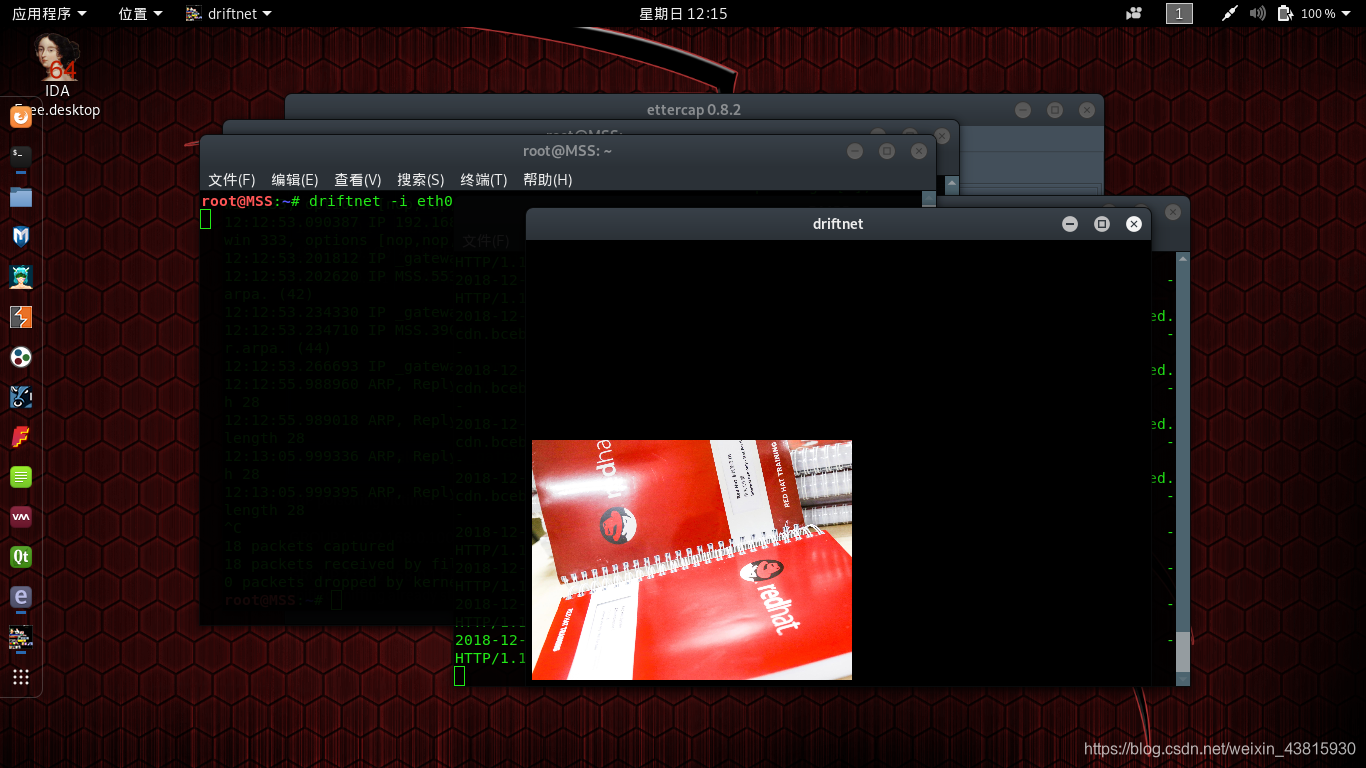Minimize the root@MSS: ~ terminal window
Viewport: 1366px width, 768px height.
pyautogui.click(x=855, y=151)
